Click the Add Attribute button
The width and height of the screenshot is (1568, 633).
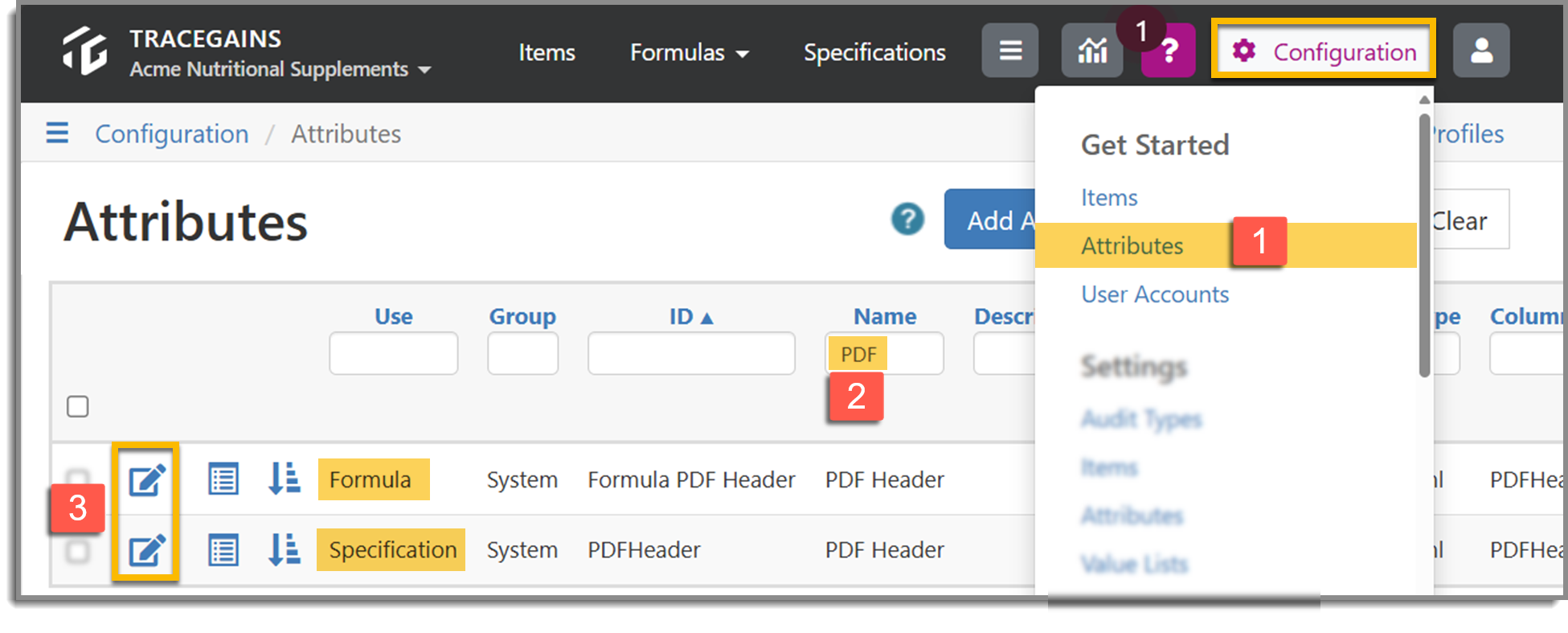point(990,219)
